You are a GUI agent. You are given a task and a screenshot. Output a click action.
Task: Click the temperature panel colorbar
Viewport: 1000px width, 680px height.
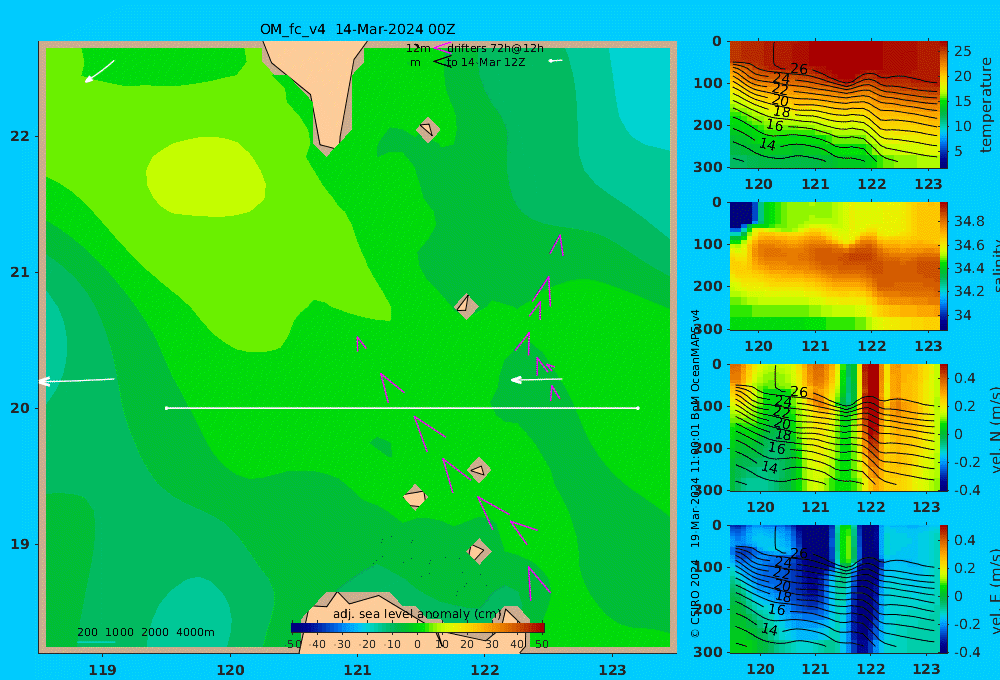[944, 105]
